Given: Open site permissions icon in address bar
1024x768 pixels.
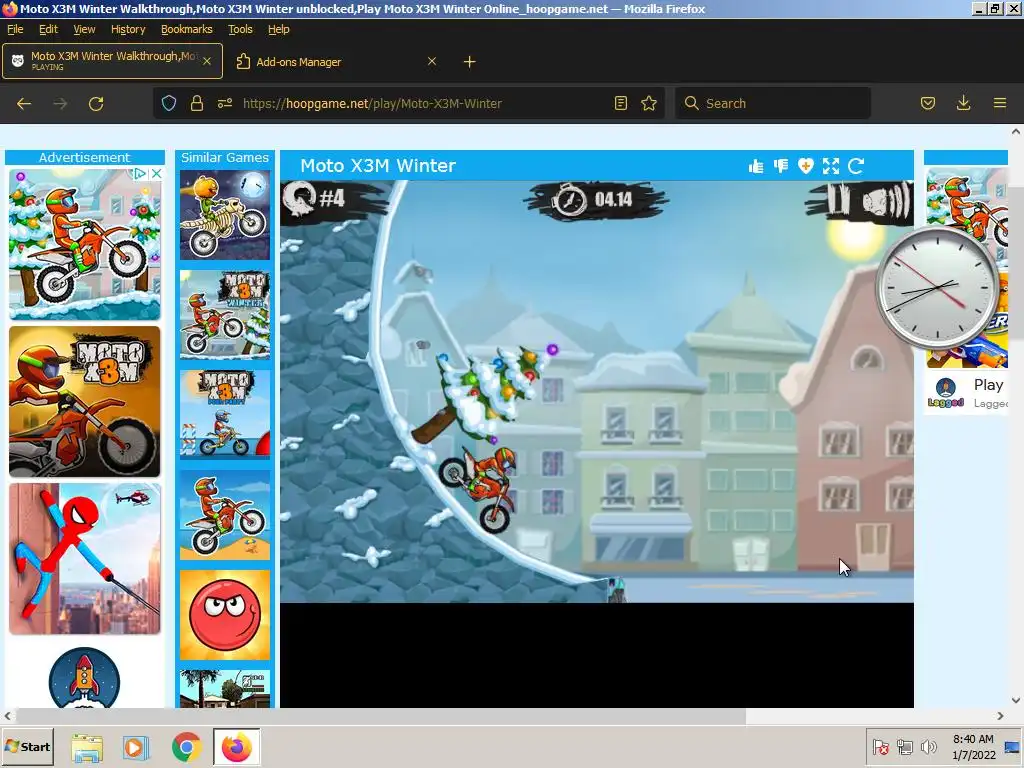Looking at the screenshot, I should pyautogui.click(x=225, y=103).
